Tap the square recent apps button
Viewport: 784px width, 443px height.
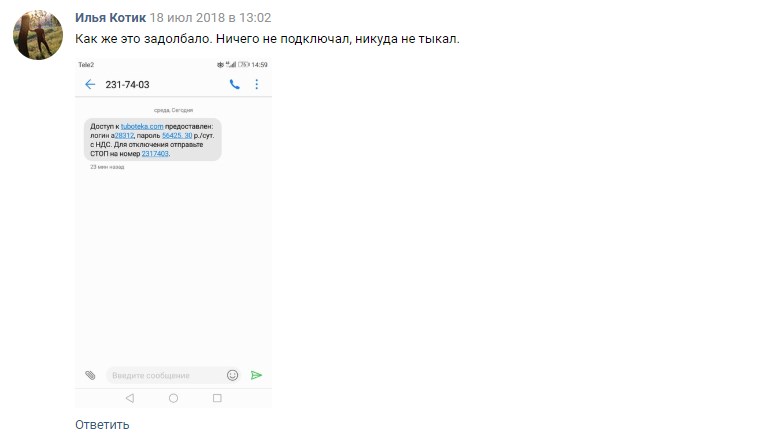tap(217, 398)
